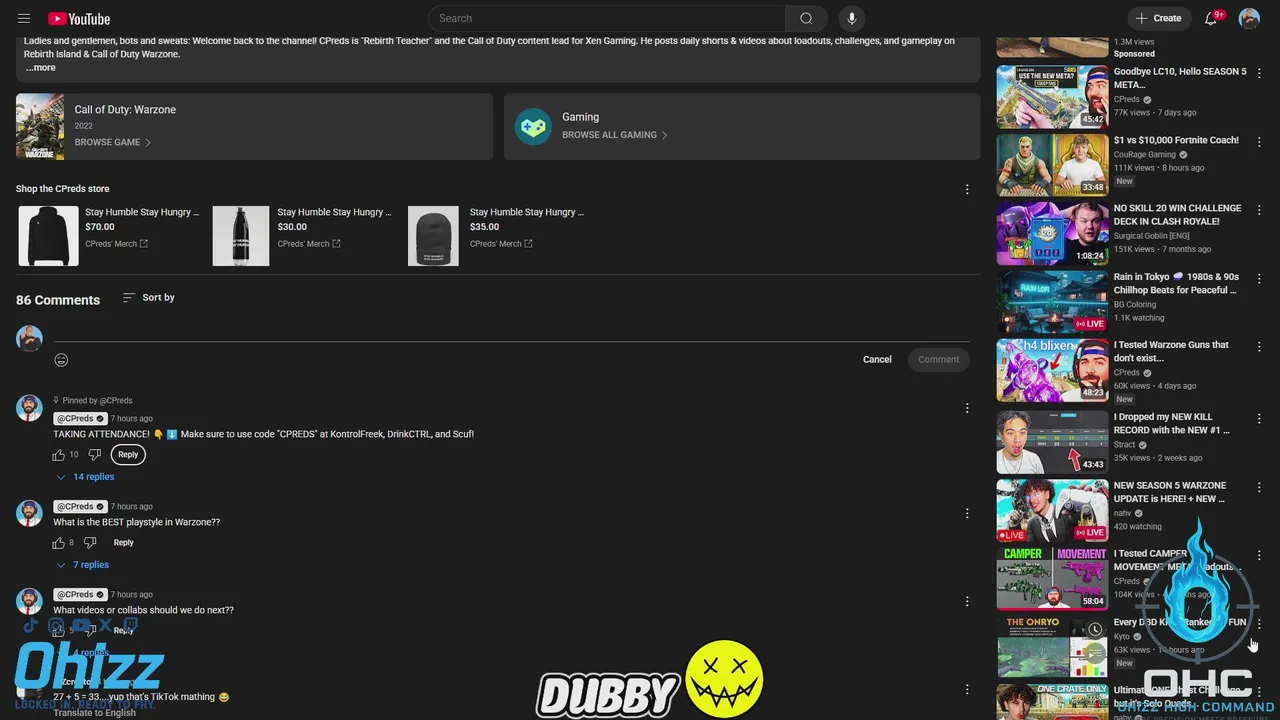Screen dimensions: 1280x720
Task: Click the search magnifier button
Action: (806, 18)
